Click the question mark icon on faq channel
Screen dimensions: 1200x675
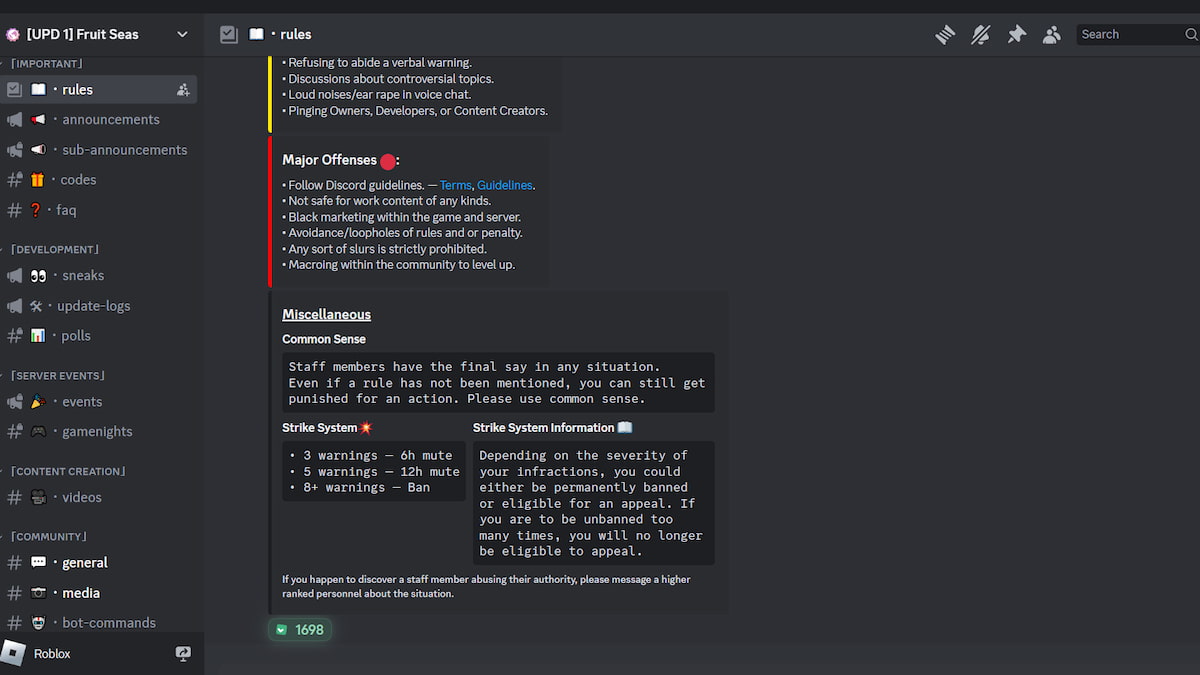coord(38,210)
